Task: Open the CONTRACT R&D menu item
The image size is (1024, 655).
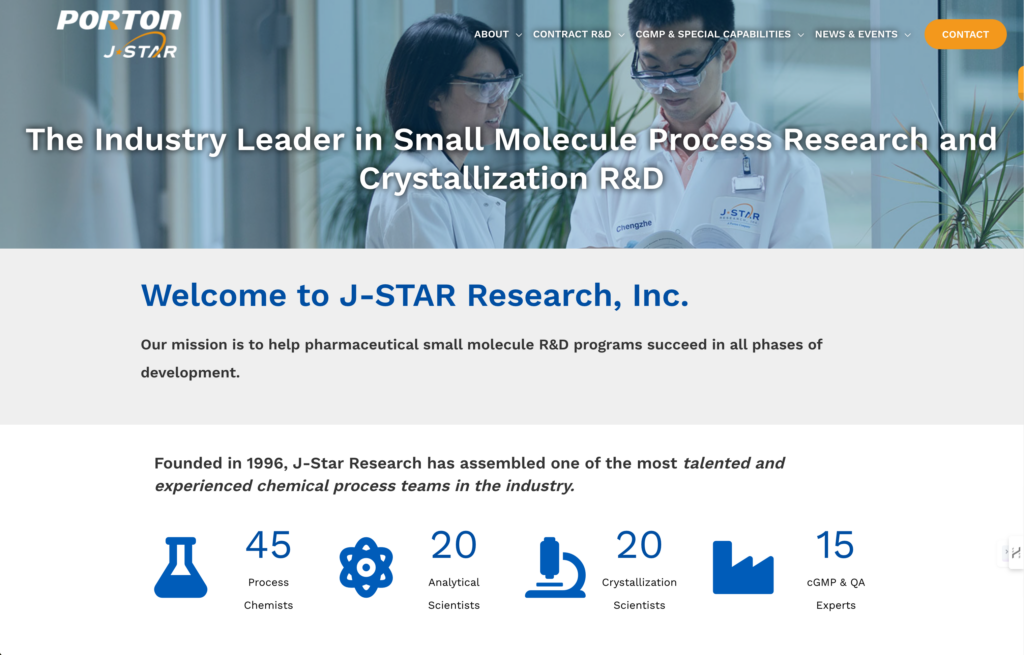Action: tap(572, 35)
